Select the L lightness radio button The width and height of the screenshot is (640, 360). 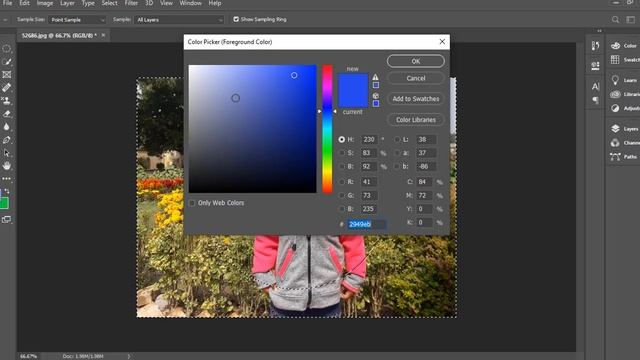397,139
